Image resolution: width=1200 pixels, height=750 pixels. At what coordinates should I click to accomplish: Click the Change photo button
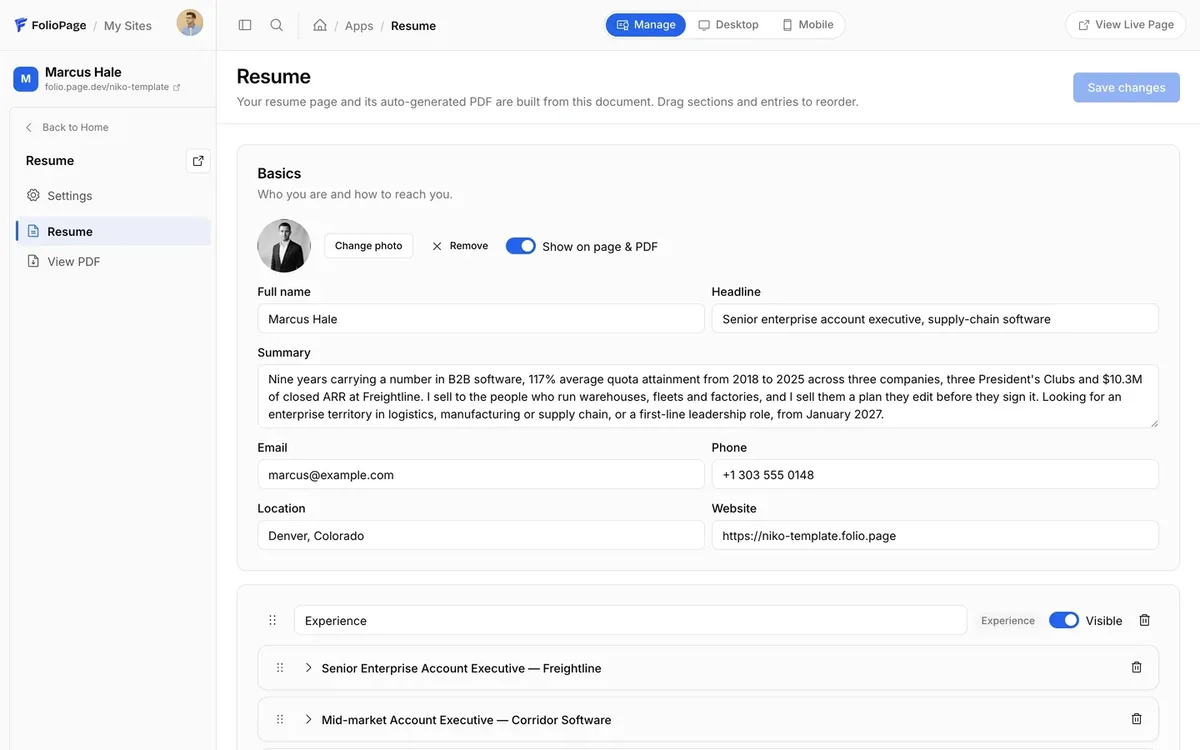[368, 246]
